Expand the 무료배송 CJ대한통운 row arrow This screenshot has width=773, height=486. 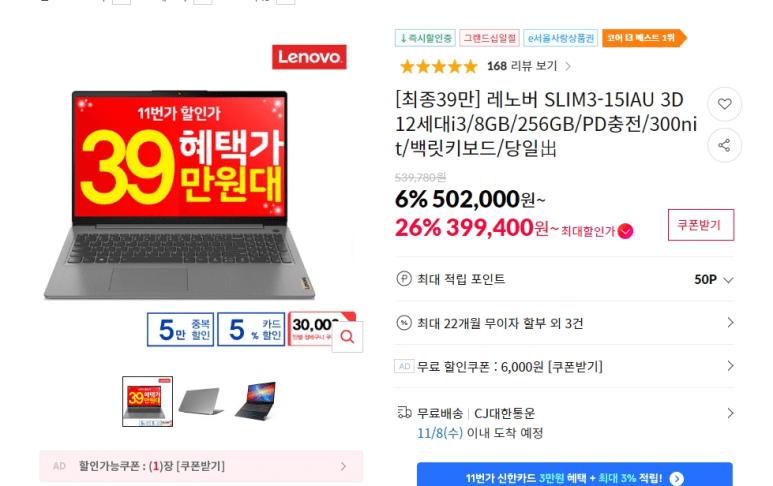tap(730, 413)
